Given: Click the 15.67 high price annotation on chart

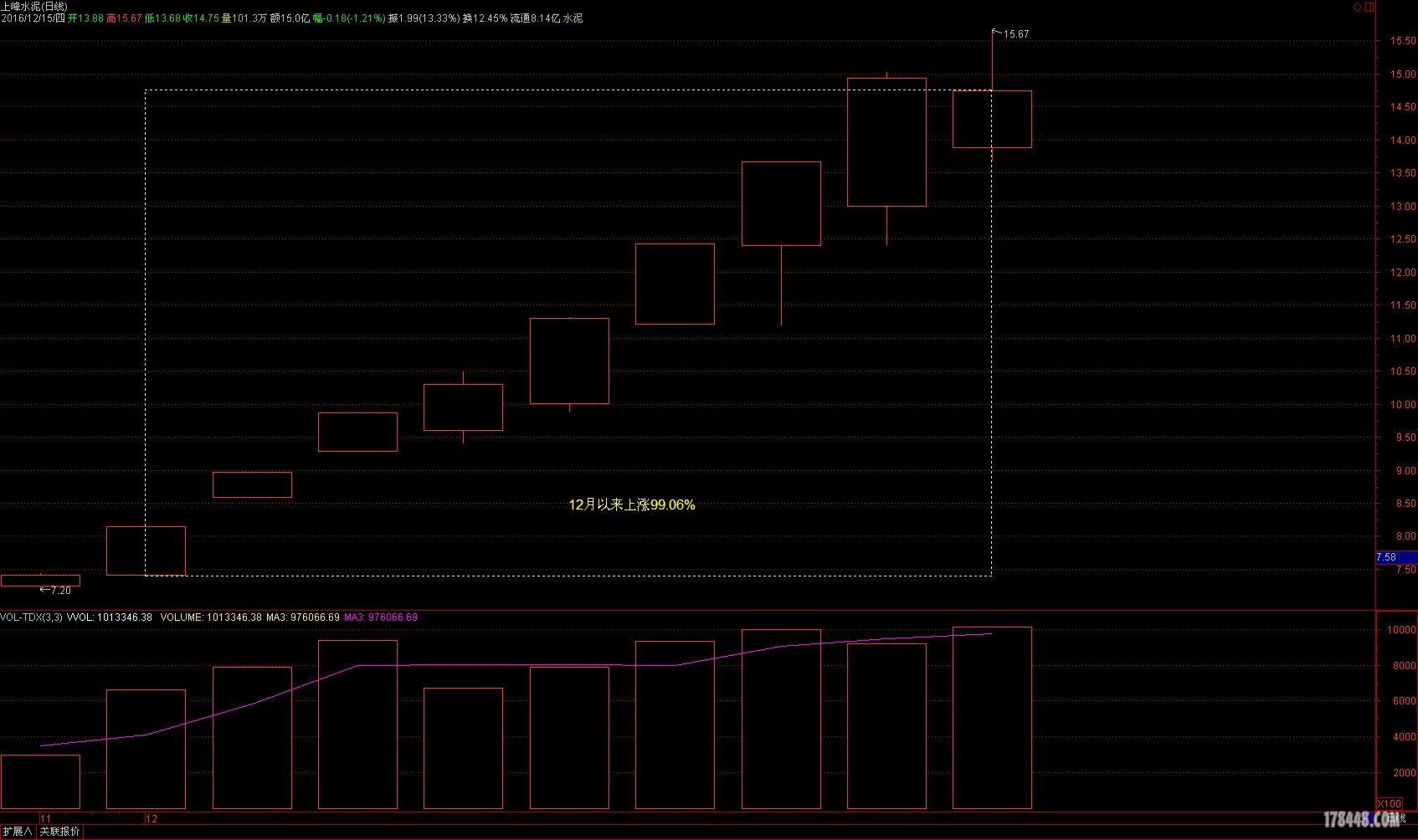Looking at the screenshot, I should coord(1016,34).
